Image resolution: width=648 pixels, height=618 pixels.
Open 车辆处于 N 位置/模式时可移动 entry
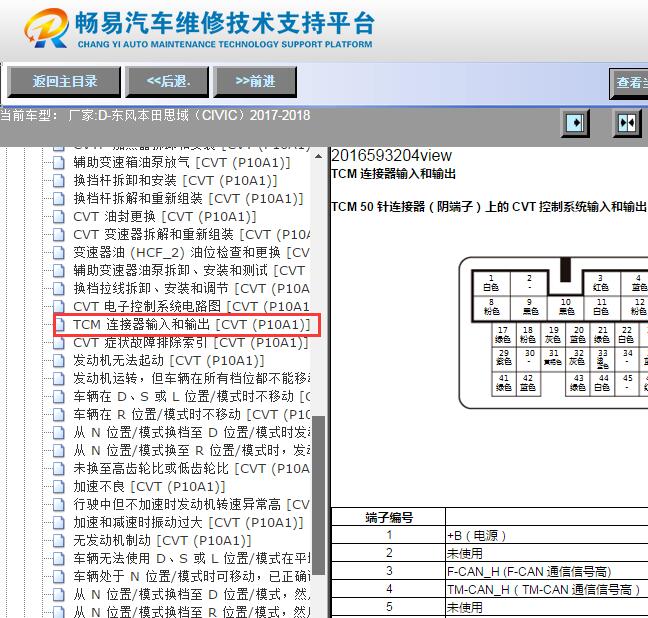coord(191,577)
